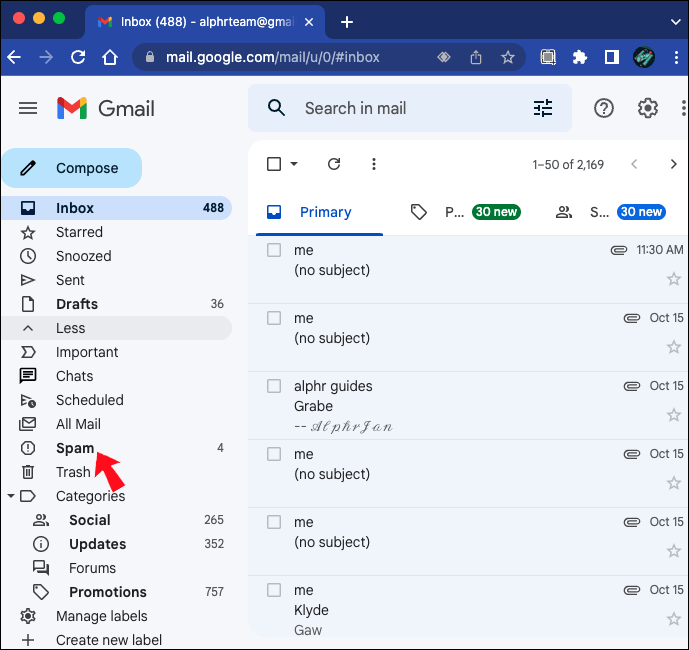The height and width of the screenshot is (650, 689).
Task: Close the Inbox browser tab
Action: coord(309,22)
